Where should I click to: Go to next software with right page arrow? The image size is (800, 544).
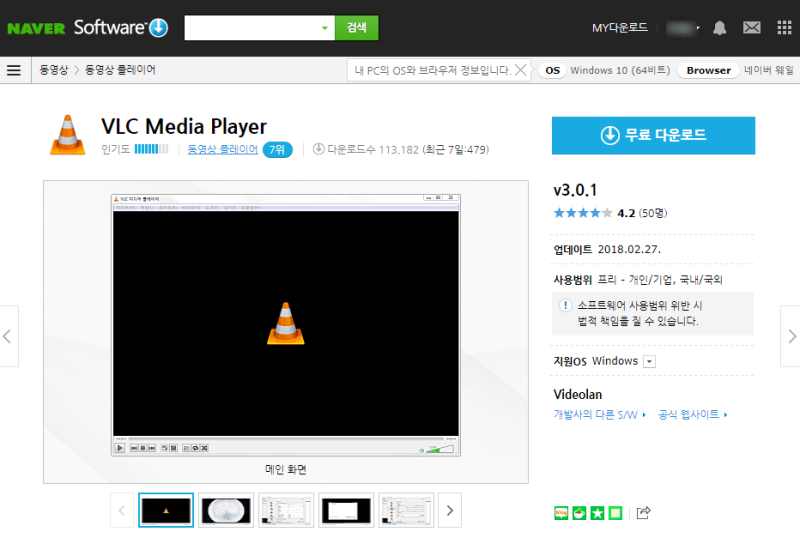790,336
